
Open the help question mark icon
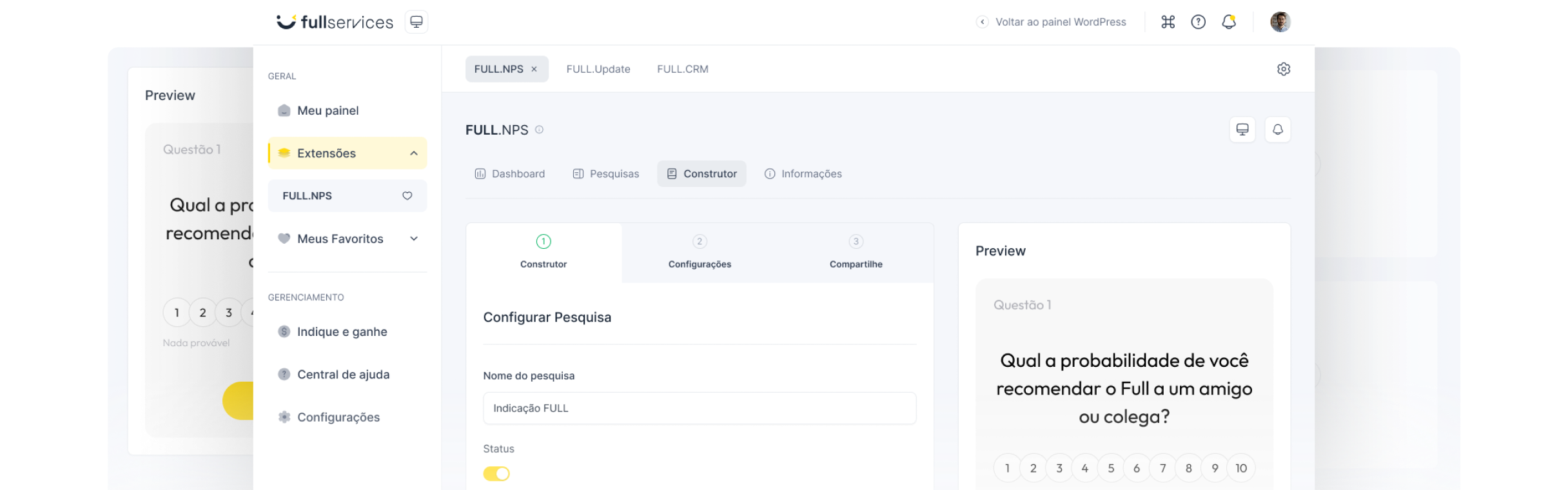coord(1198,22)
